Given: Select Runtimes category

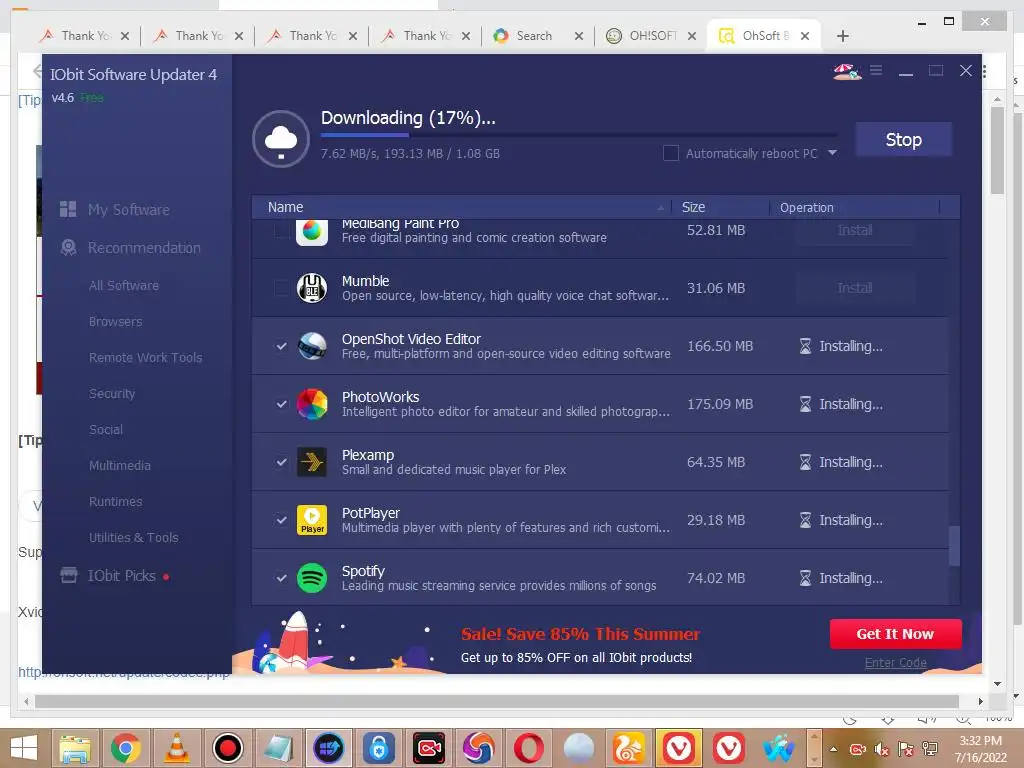Looking at the screenshot, I should coord(115,501).
